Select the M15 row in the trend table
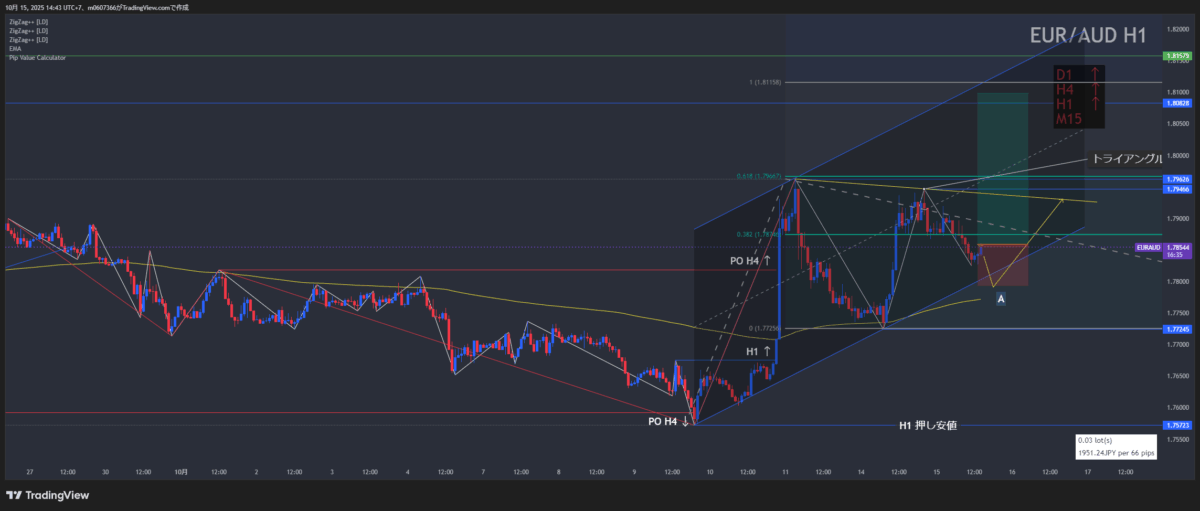 [x=1069, y=120]
